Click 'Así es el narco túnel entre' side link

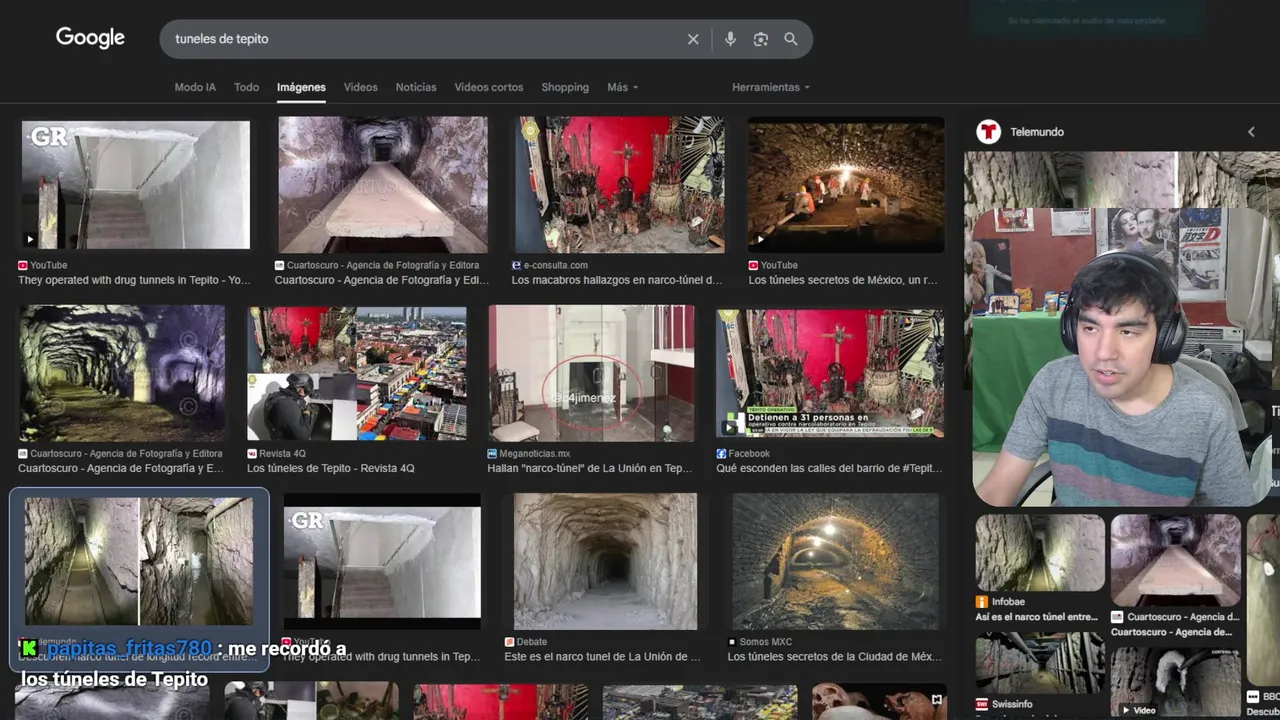click(x=1037, y=617)
